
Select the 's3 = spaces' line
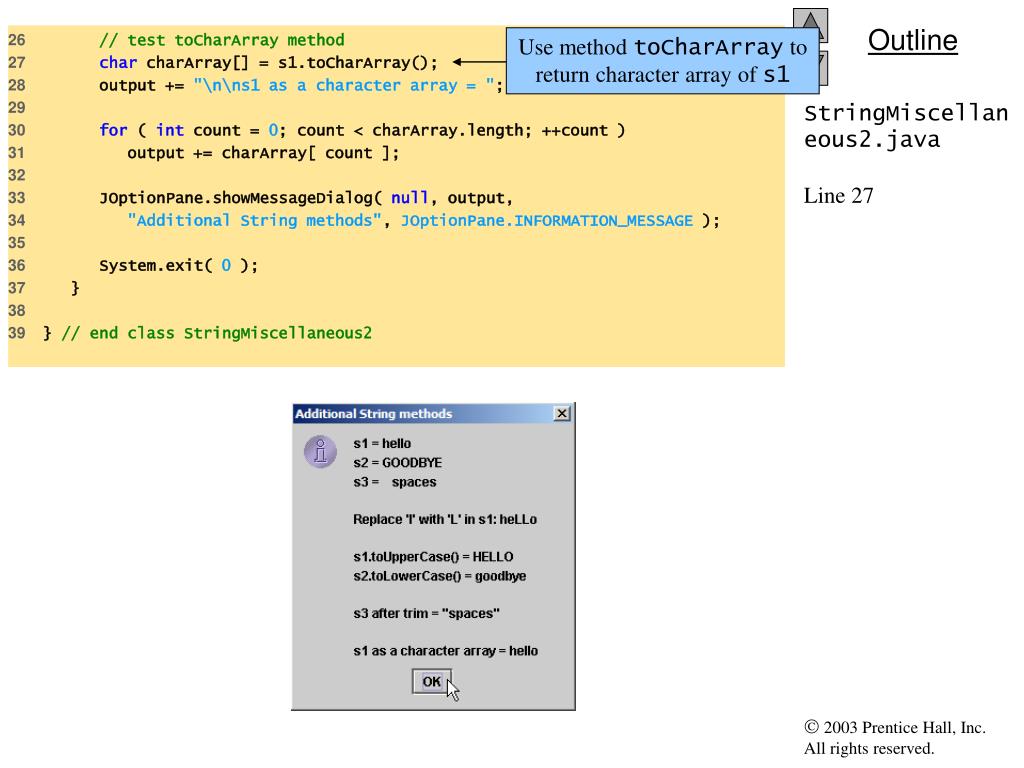pyautogui.click(x=394, y=482)
